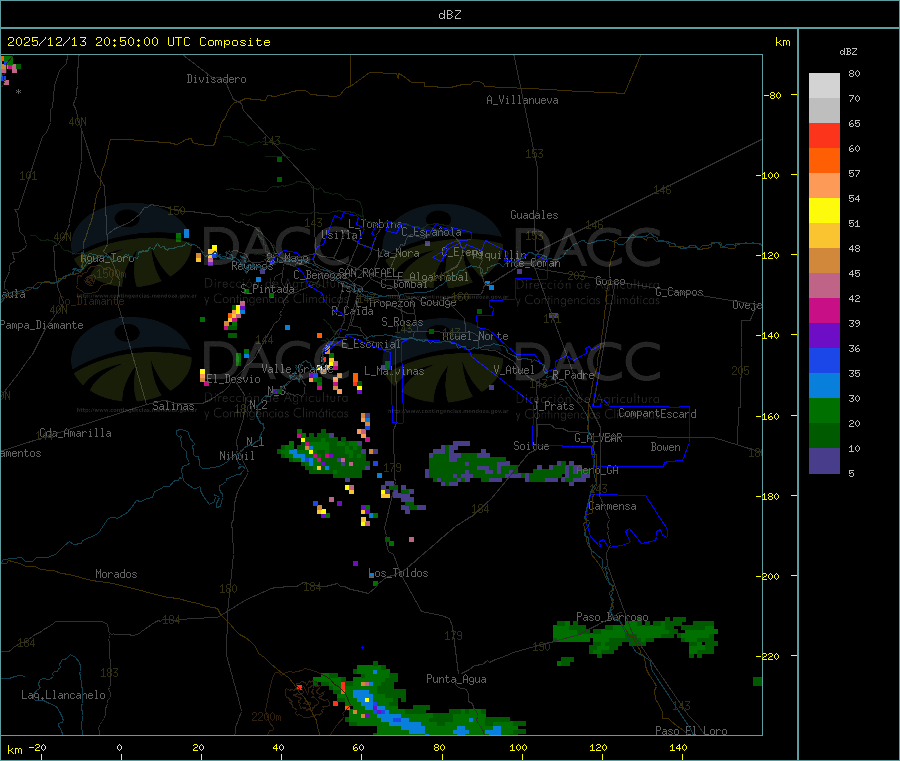Select the 'S_Rosas' label
The width and height of the screenshot is (900, 761).
(x=402, y=322)
